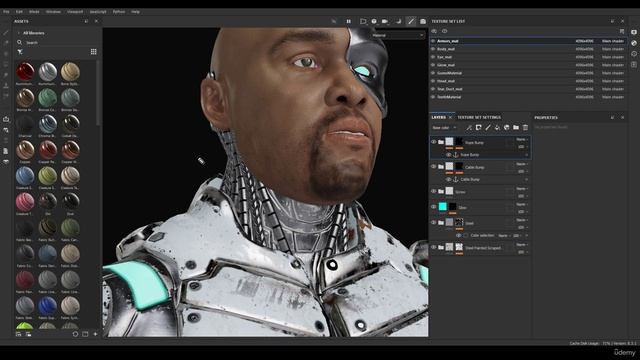Toggle visibility of the Color selection effect

[458, 236]
